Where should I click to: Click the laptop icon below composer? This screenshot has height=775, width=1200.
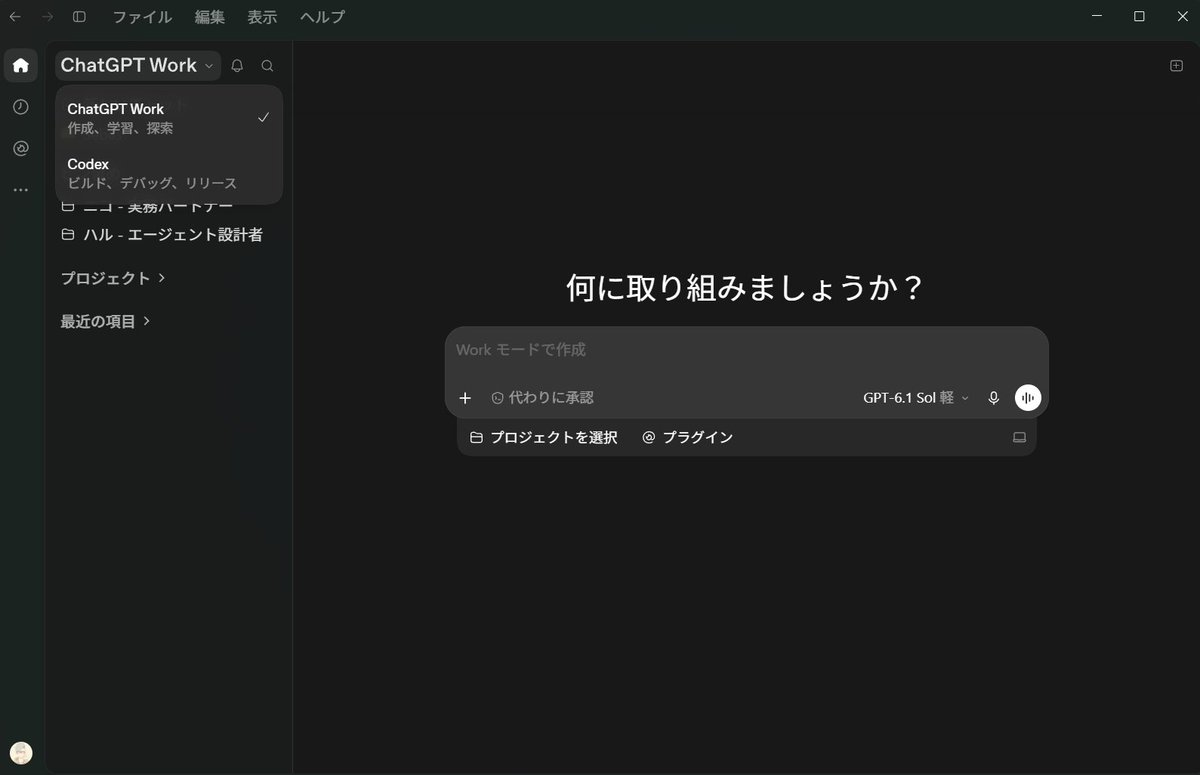tap(1020, 438)
